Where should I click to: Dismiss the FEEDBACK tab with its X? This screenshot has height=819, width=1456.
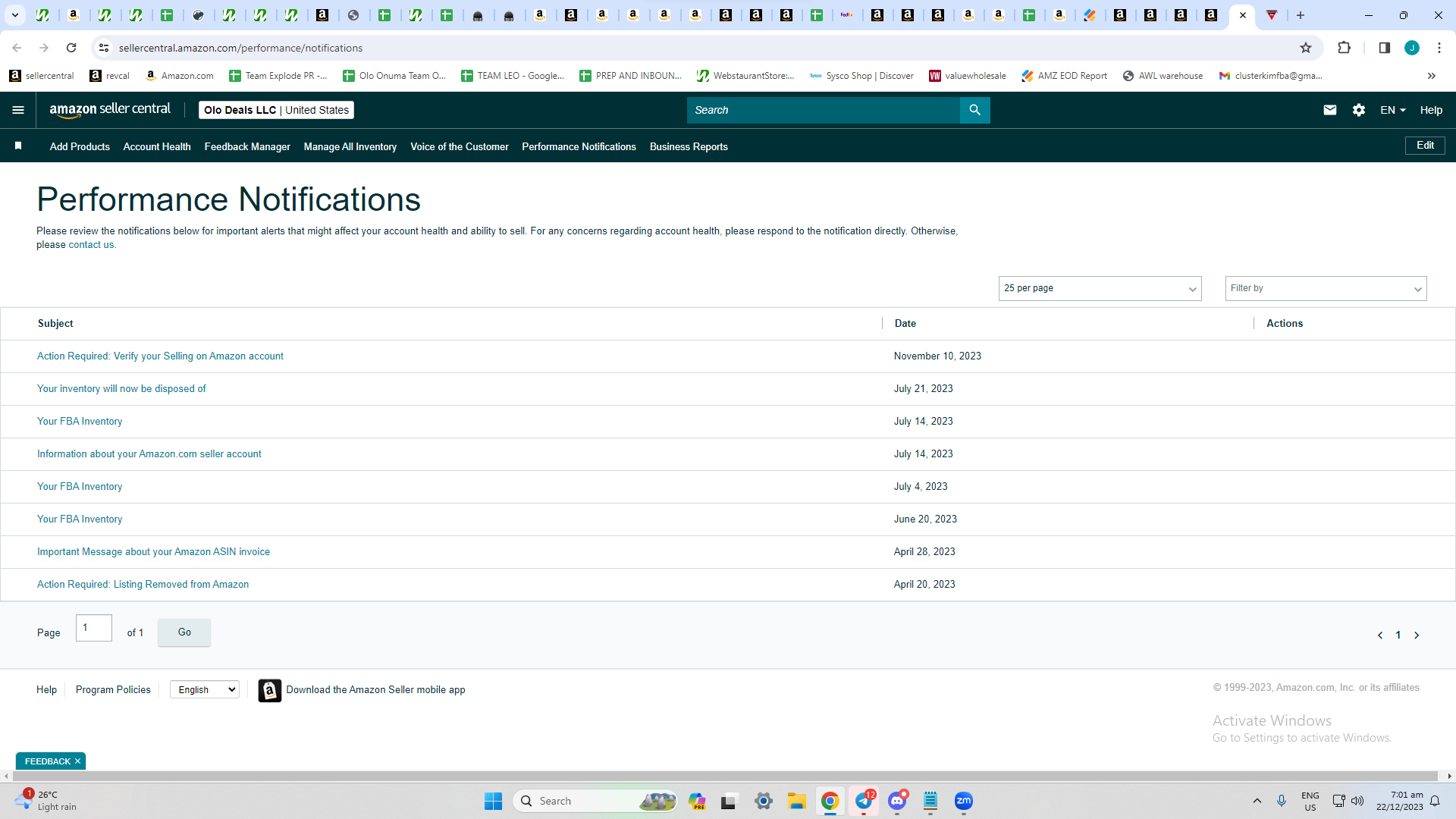[77, 761]
